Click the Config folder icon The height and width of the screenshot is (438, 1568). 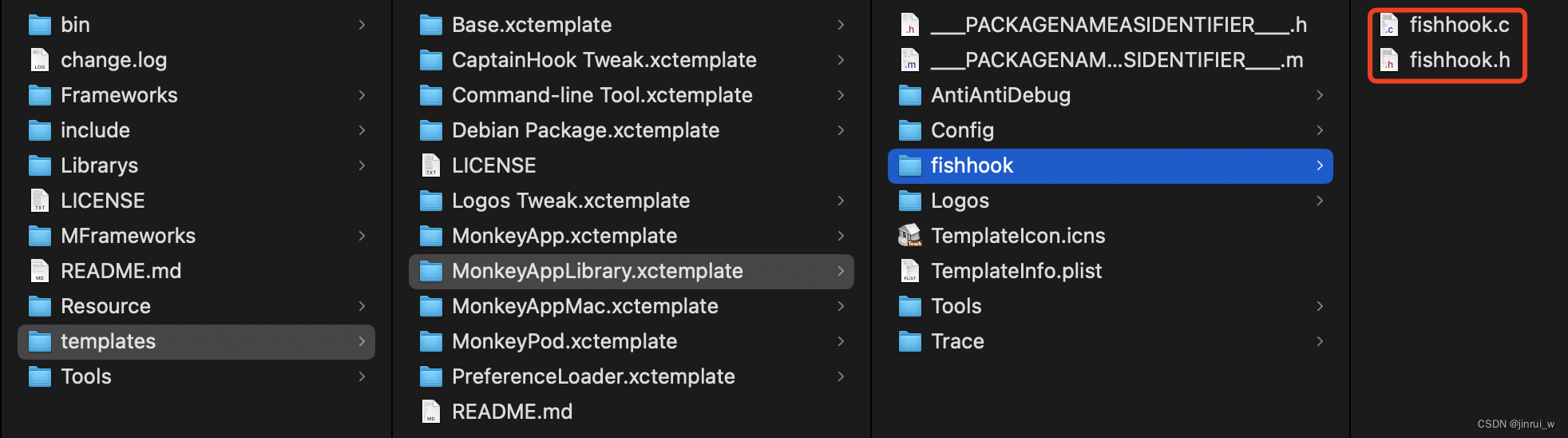[910, 131]
